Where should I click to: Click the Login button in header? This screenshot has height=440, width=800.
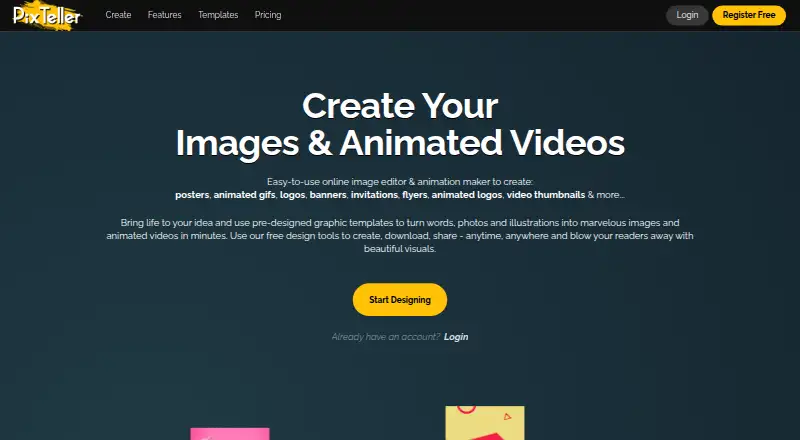[x=687, y=15]
